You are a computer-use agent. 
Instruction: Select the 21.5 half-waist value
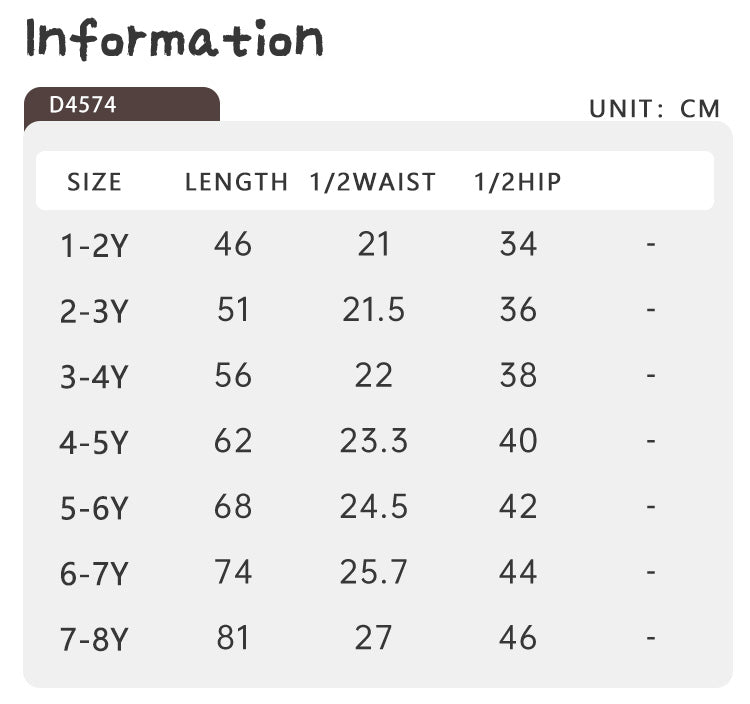(x=373, y=310)
